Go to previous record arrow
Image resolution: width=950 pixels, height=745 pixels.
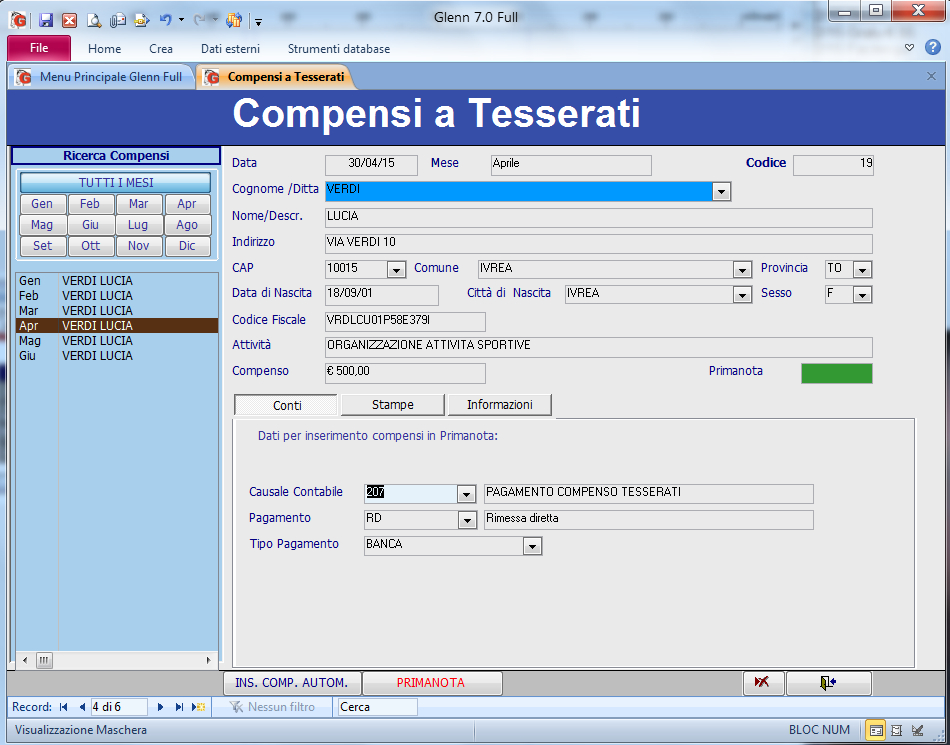[x=82, y=707]
